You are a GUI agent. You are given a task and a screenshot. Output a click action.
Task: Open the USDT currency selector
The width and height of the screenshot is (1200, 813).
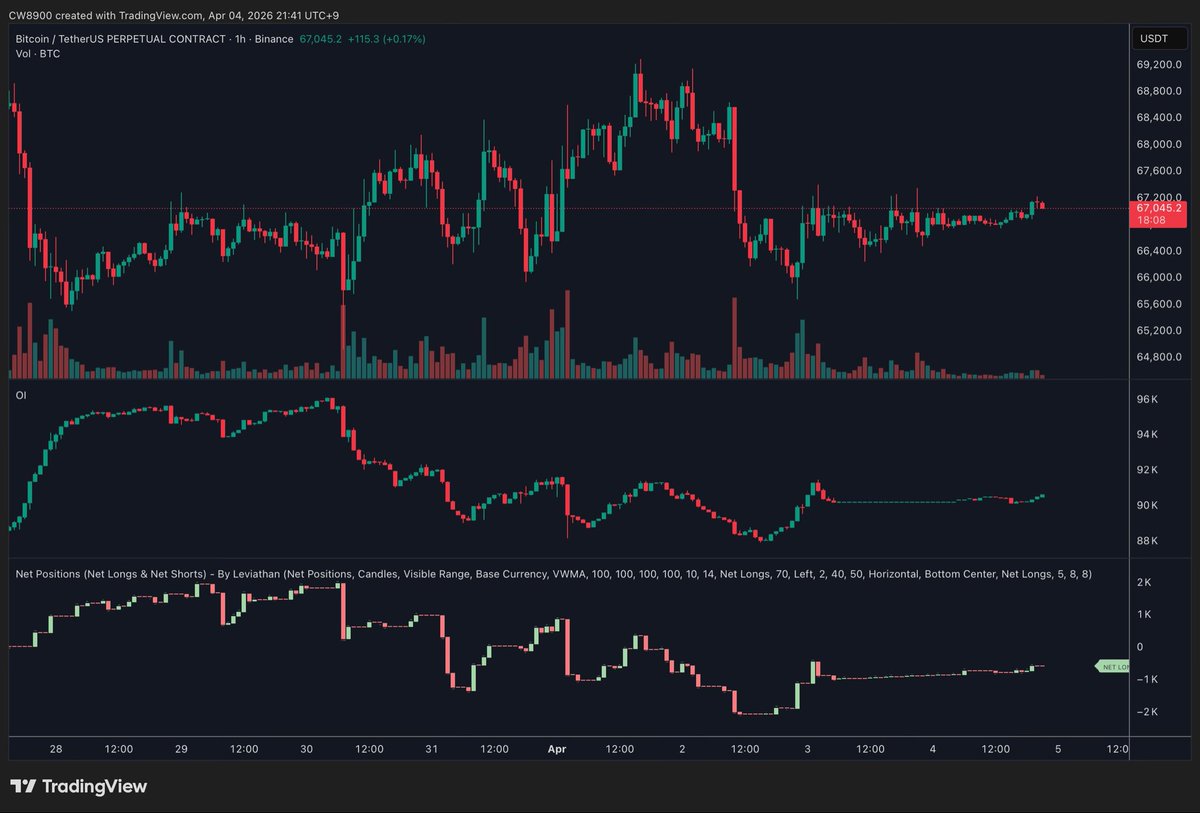(x=1155, y=39)
